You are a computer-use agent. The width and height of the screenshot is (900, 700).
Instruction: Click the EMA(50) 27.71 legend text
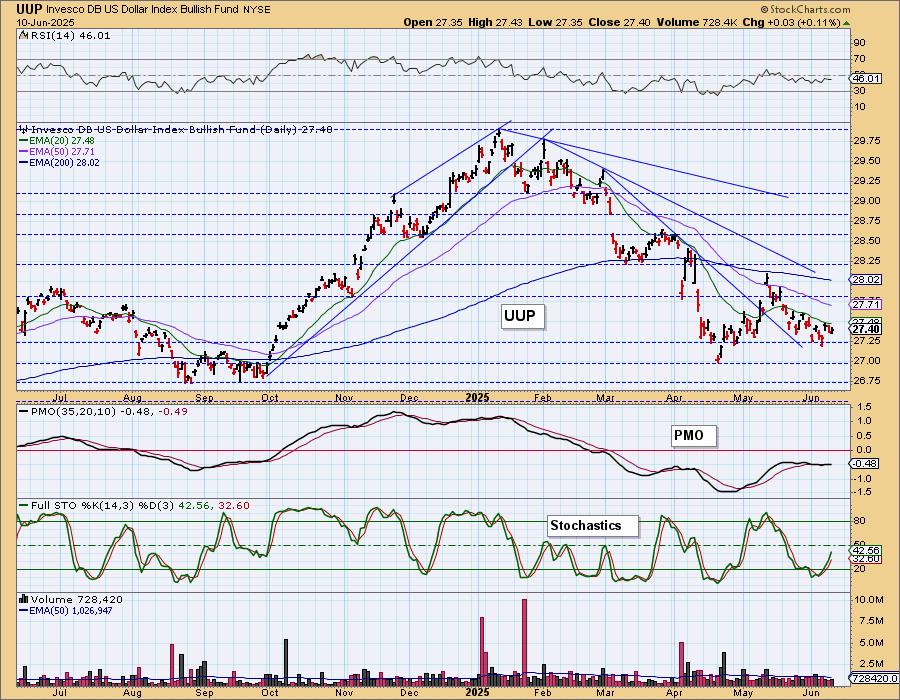click(62, 151)
